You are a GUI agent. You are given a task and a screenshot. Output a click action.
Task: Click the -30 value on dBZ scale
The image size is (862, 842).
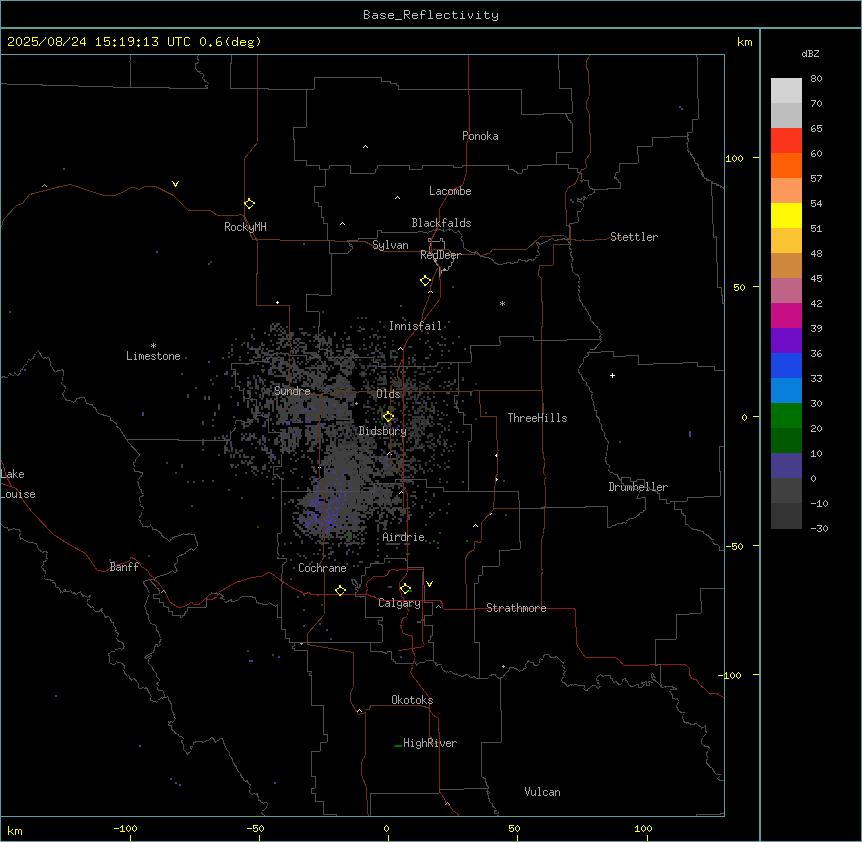click(x=819, y=529)
